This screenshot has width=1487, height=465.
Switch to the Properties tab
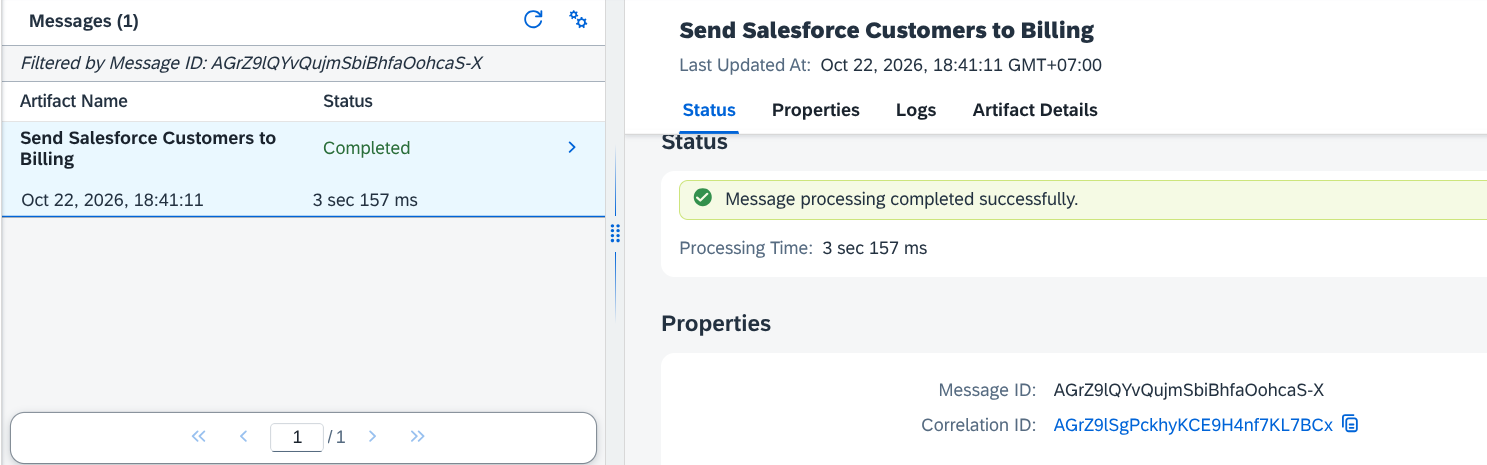click(816, 110)
